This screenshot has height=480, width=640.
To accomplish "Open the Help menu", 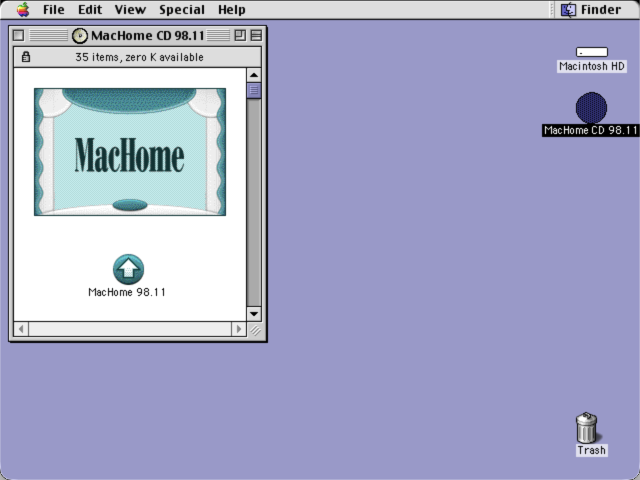I will [231, 10].
